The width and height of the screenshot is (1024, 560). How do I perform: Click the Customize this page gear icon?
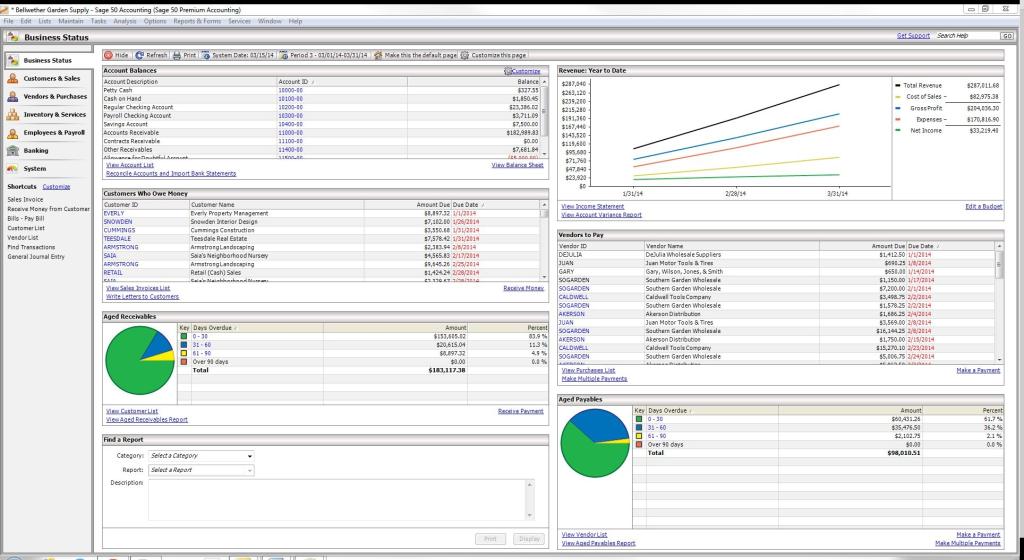[x=465, y=55]
